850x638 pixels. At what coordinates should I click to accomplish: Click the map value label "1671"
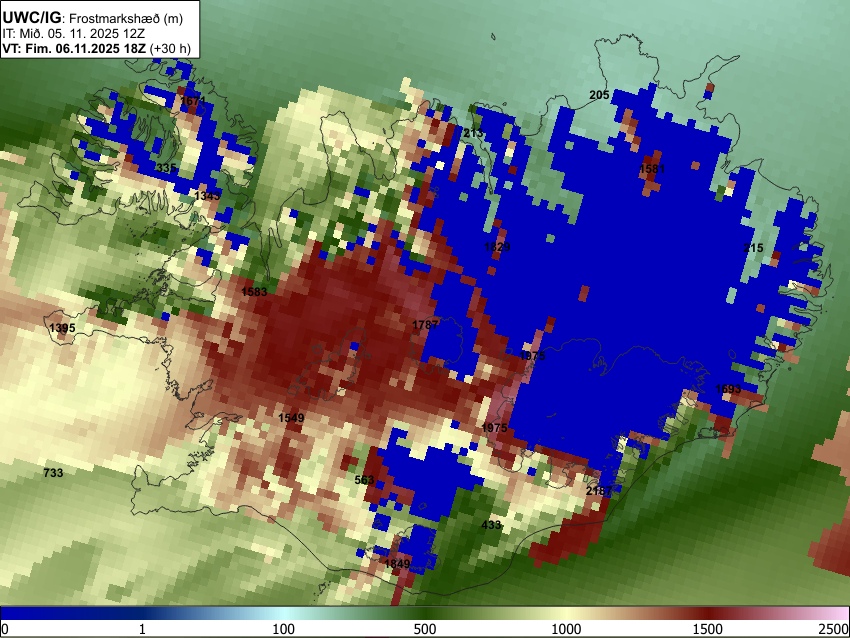pos(194,101)
